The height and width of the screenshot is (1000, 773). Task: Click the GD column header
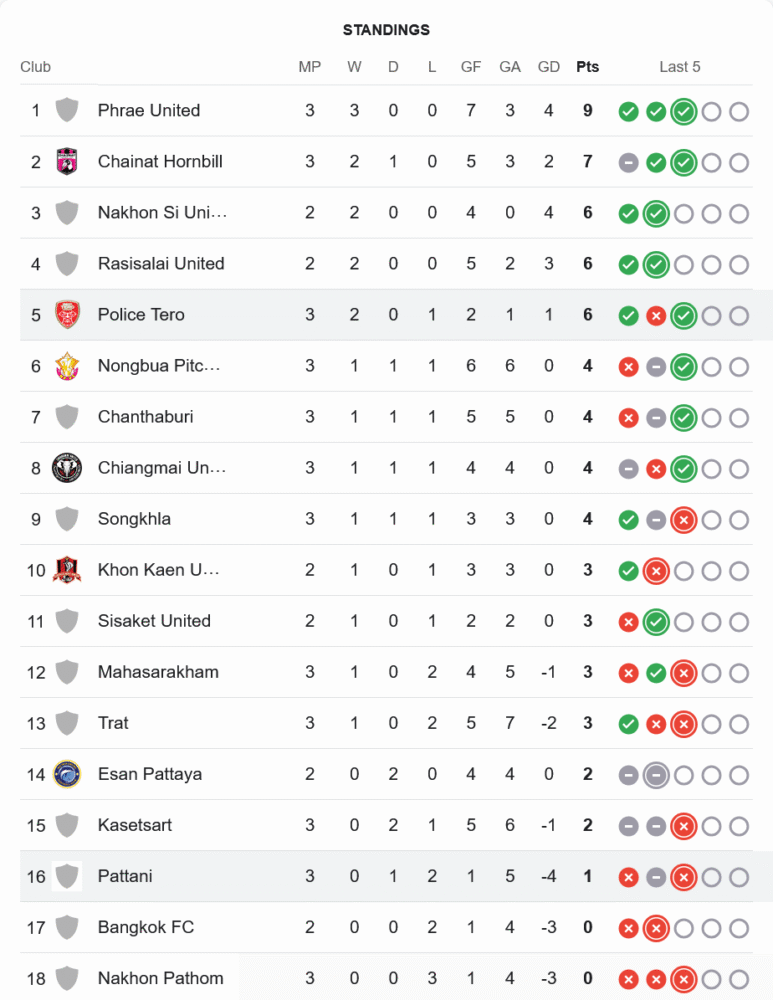[x=549, y=67]
